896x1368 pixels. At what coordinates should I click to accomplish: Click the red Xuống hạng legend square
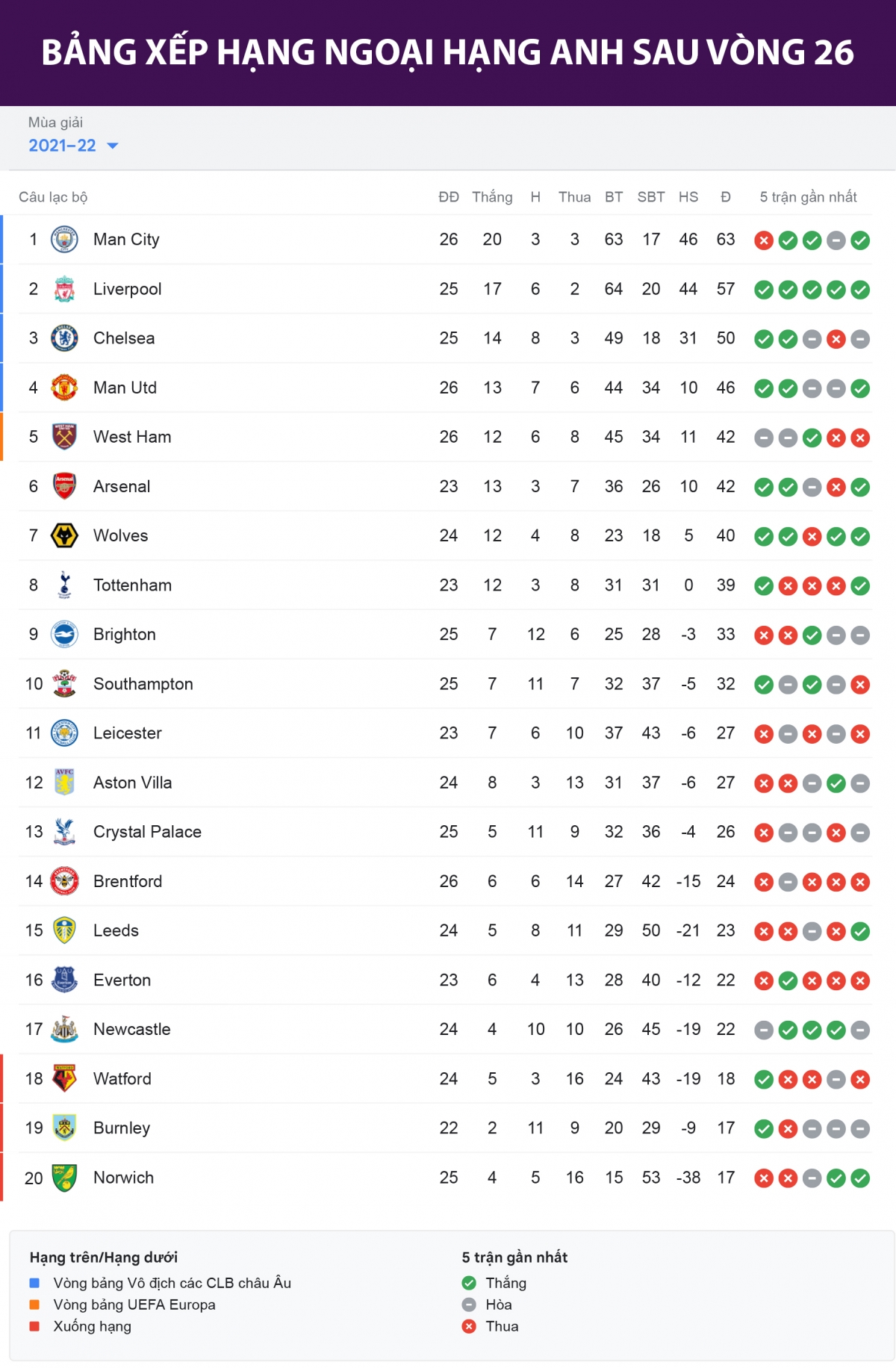34,1326
